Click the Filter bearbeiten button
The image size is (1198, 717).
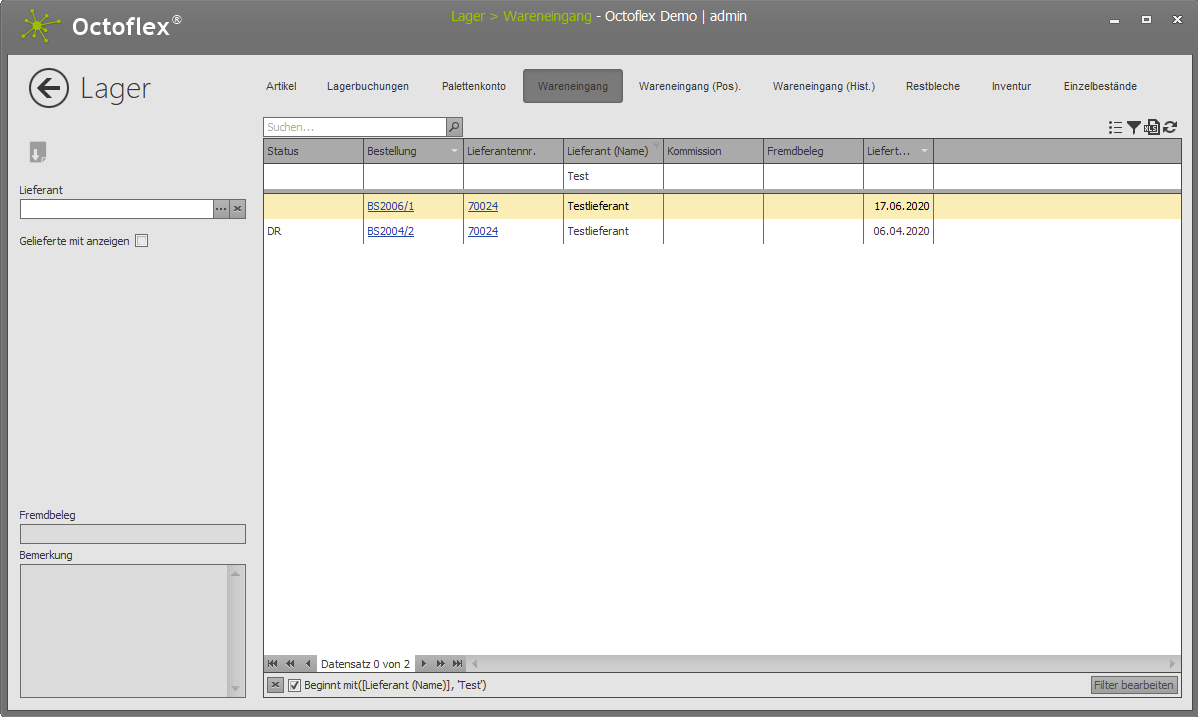click(1134, 685)
